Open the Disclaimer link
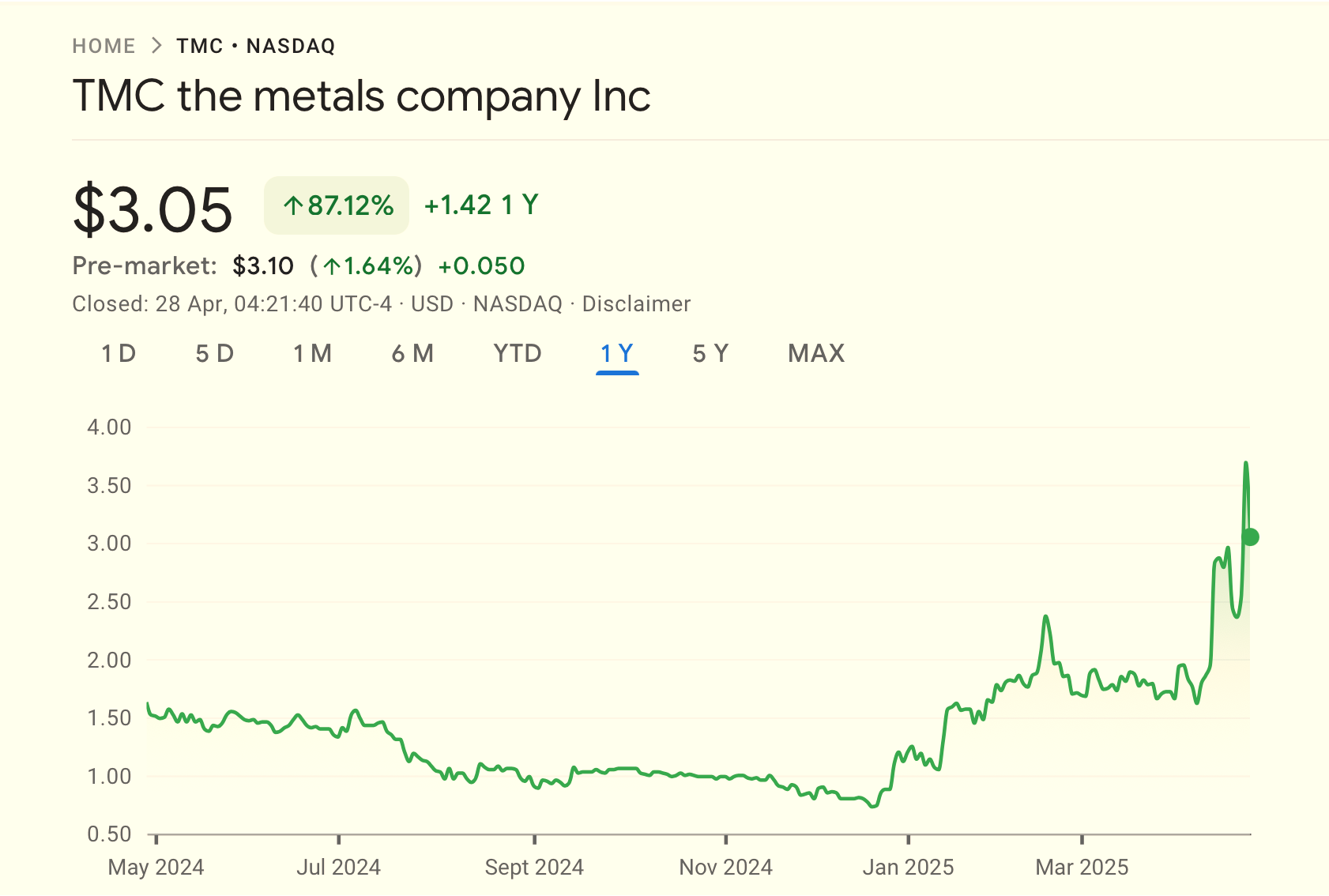 [636, 304]
